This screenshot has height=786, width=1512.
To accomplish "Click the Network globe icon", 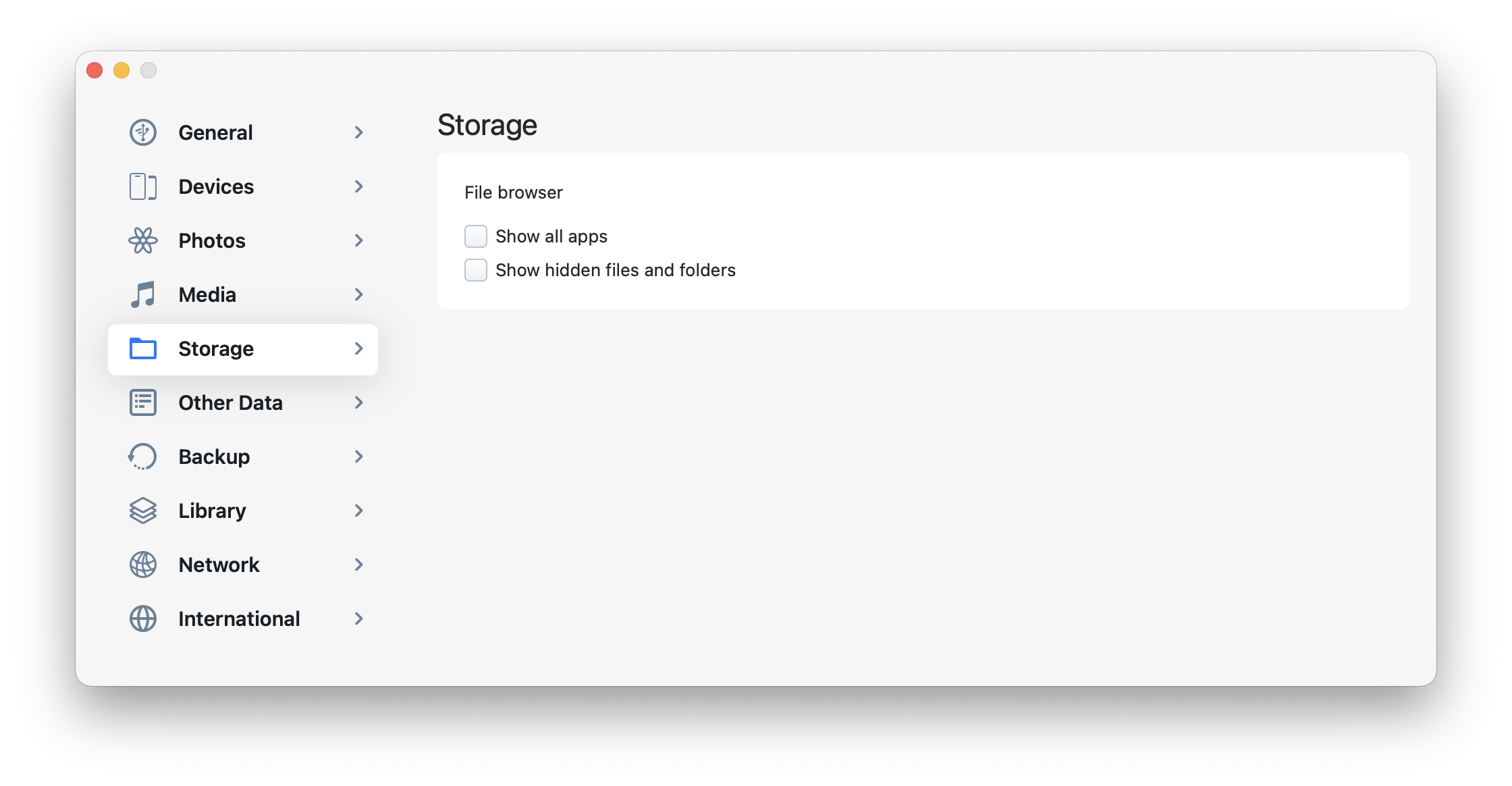I will (x=143, y=565).
